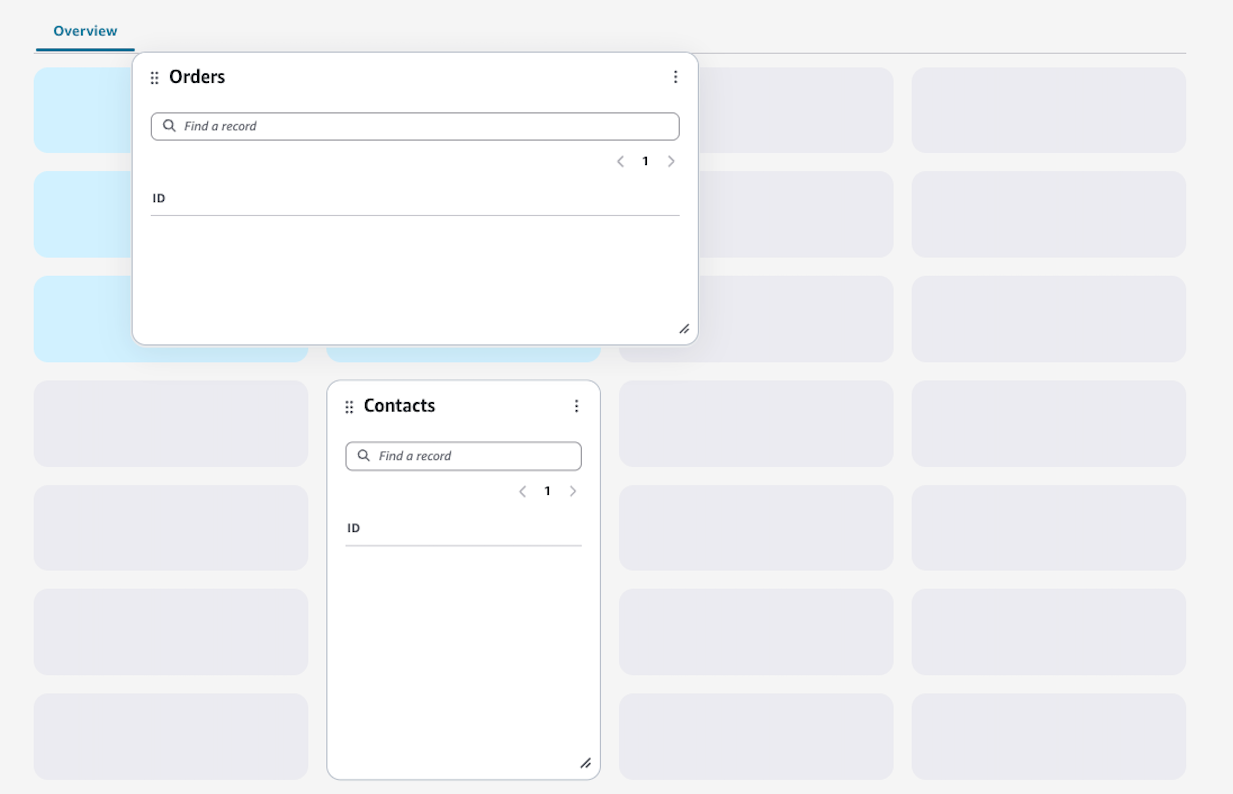The height and width of the screenshot is (794, 1233).
Task: Advance to next Contacts page
Action: (x=573, y=491)
